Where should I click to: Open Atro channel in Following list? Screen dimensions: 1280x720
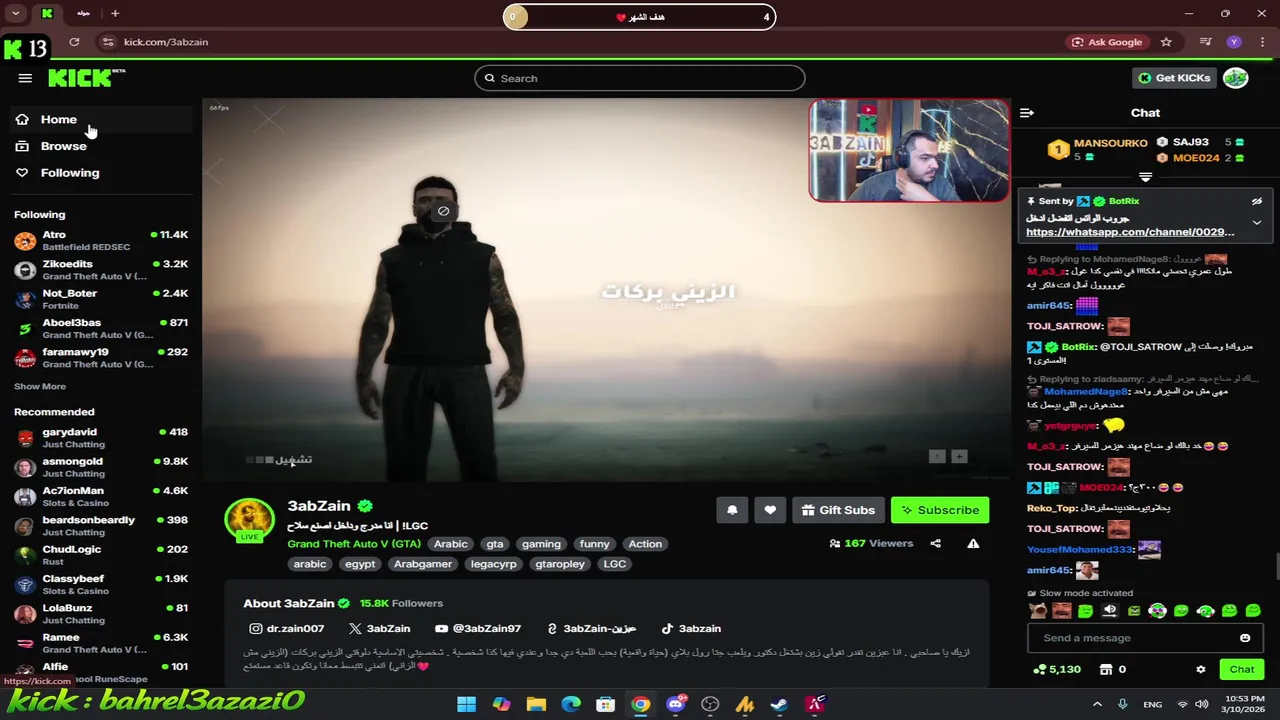coord(100,240)
